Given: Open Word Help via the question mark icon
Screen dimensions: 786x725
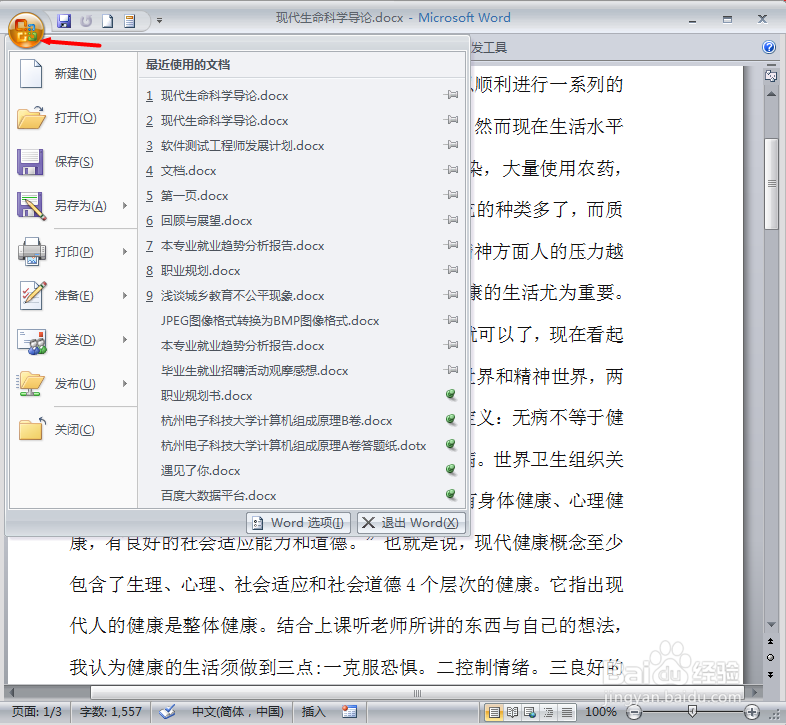Looking at the screenshot, I should click(x=768, y=47).
